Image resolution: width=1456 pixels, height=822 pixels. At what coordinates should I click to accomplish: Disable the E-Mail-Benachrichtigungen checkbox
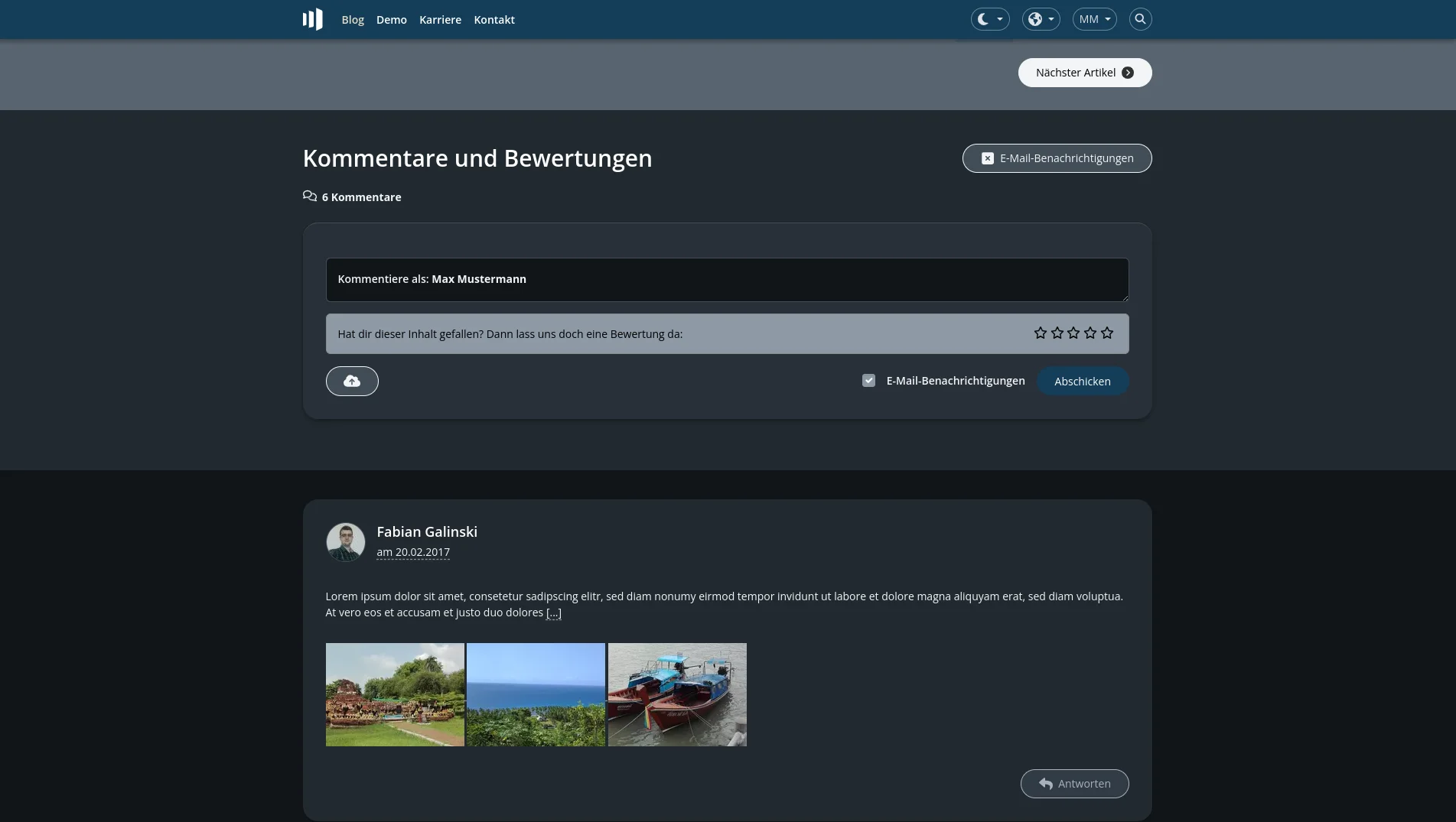[x=868, y=380]
